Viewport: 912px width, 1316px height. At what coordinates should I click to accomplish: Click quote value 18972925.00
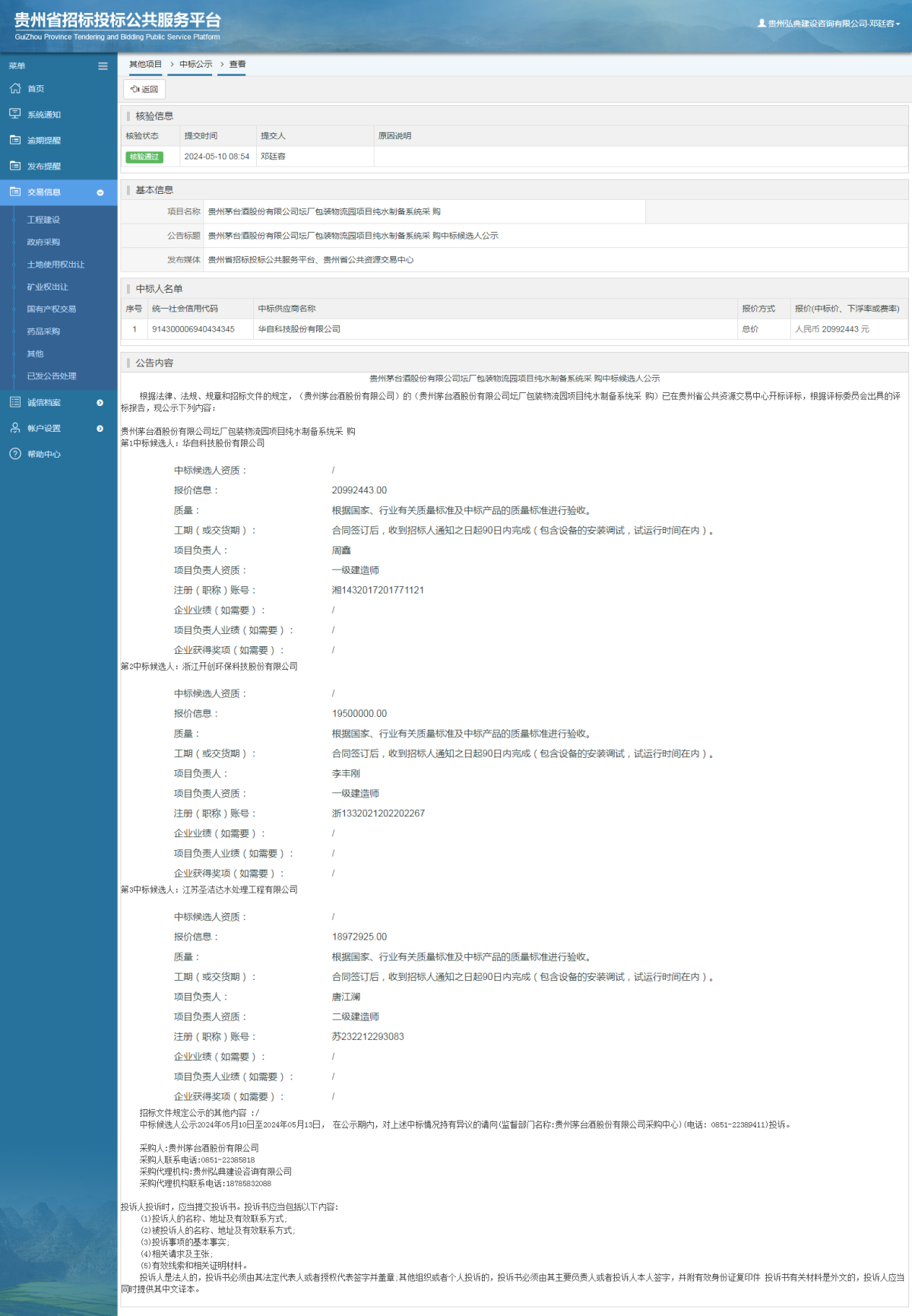click(x=359, y=937)
